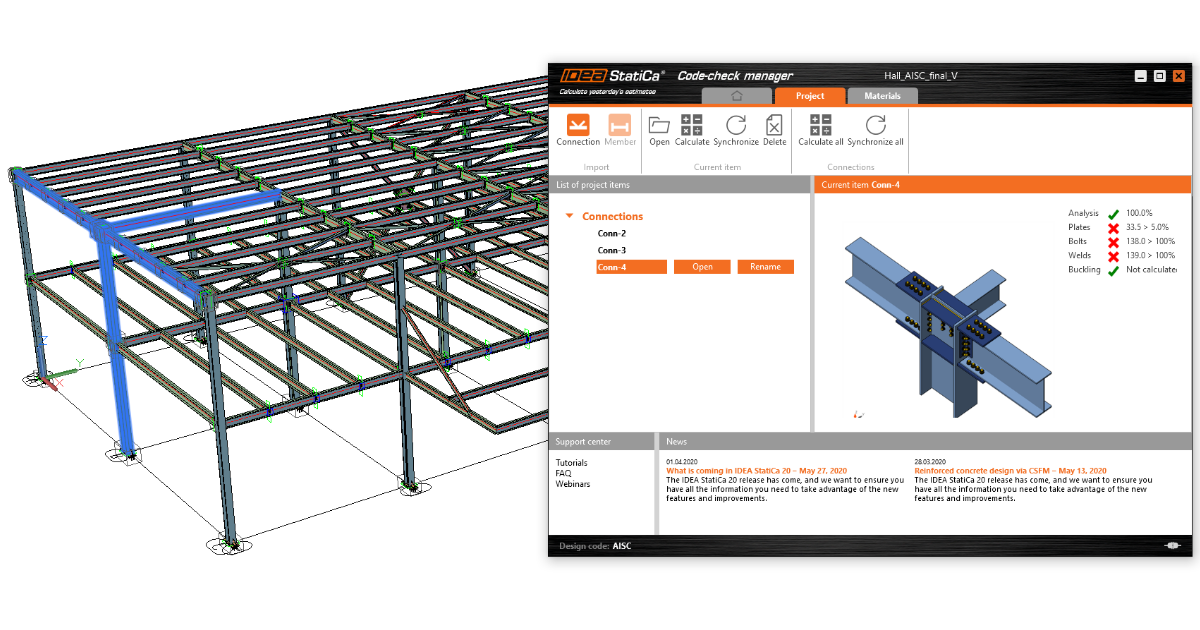Open the Tutorials support link
1200x630 pixels.
click(572, 463)
